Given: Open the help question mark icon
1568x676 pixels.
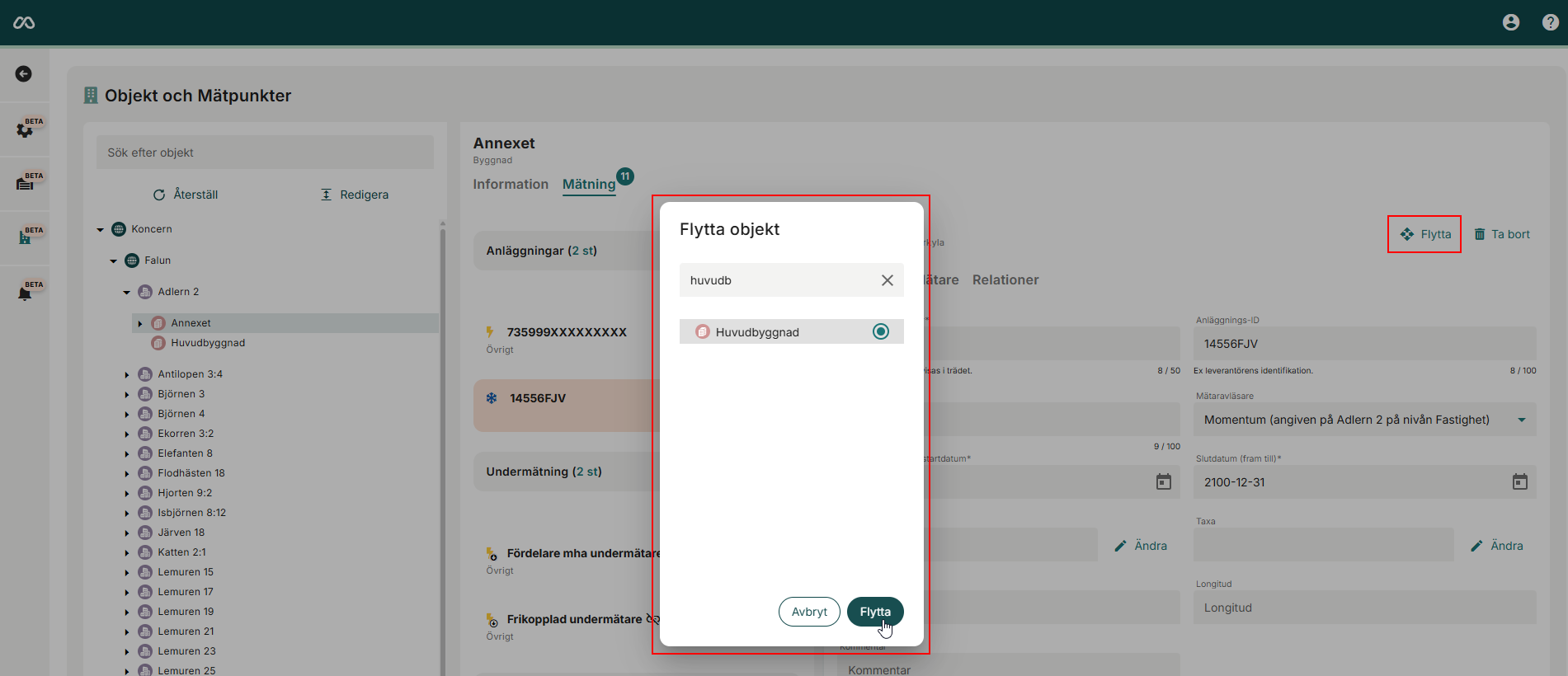Looking at the screenshot, I should (x=1550, y=22).
